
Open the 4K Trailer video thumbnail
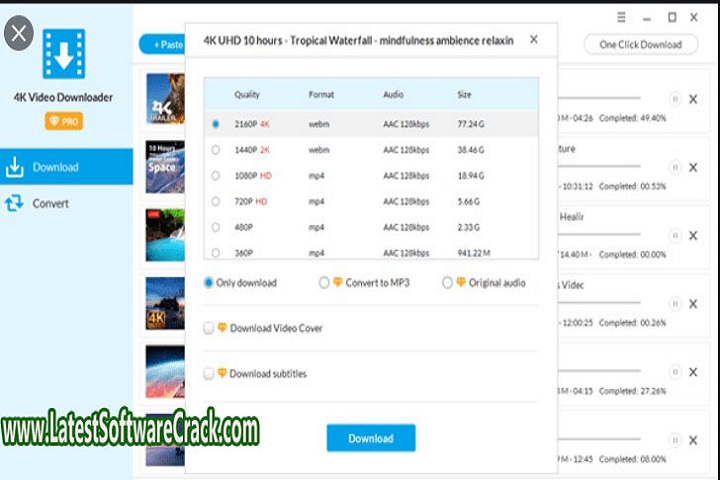tap(165, 98)
